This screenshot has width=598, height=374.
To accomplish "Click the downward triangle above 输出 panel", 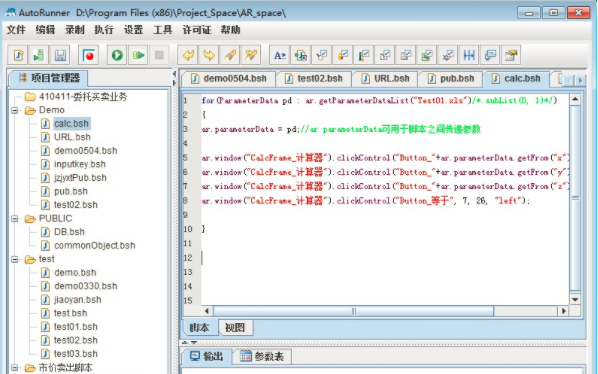I will 194,342.
